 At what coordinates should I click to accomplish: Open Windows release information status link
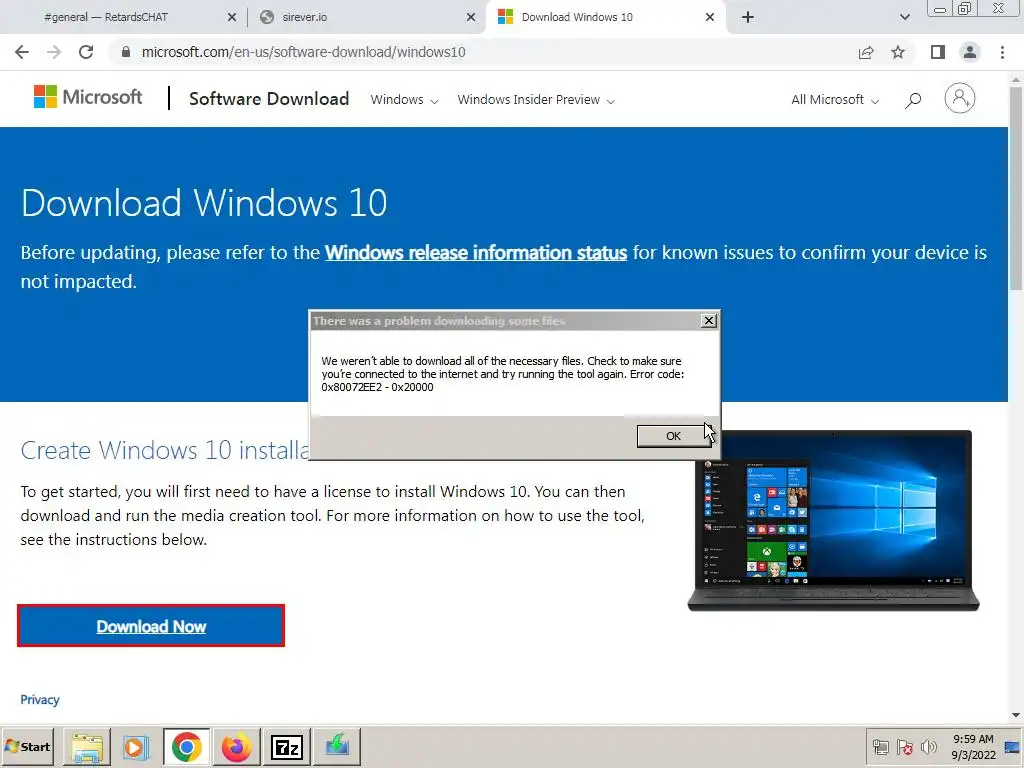pos(476,253)
